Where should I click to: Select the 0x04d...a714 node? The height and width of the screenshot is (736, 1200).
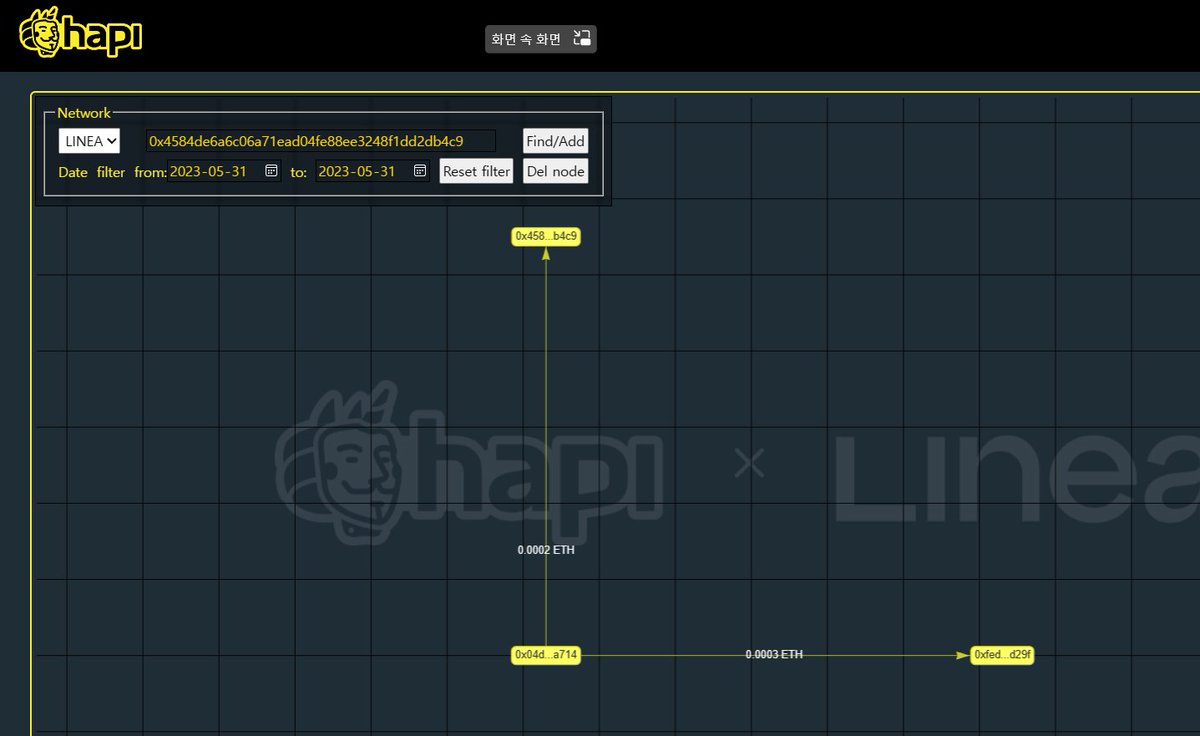(x=546, y=655)
